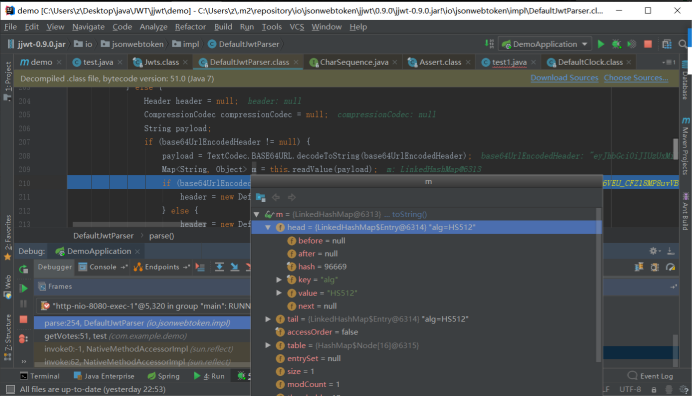Open the Event Log
The height and width of the screenshot is (396, 692).
click(651, 376)
